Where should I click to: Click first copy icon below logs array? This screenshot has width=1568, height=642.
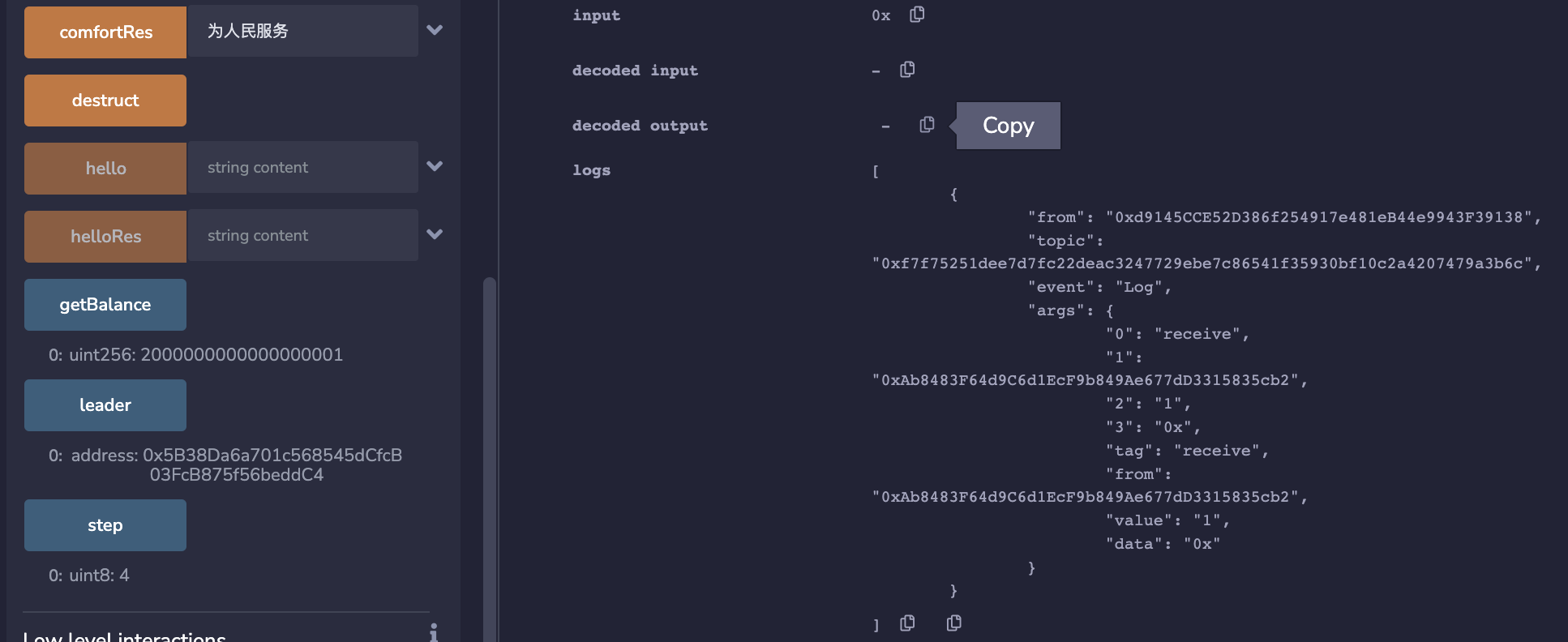click(907, 623)
